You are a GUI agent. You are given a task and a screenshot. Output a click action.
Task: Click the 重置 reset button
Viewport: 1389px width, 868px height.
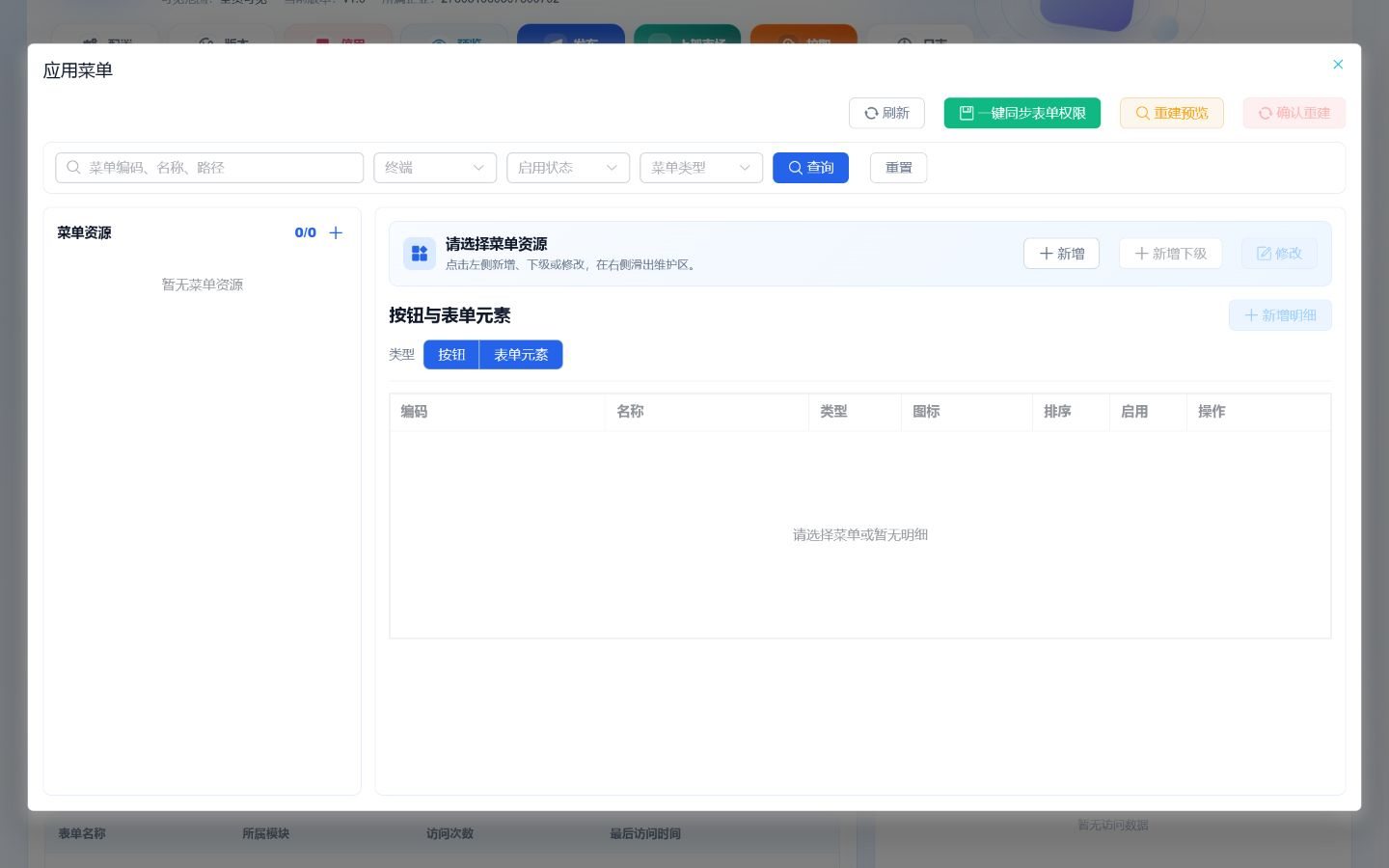coord(898,168)
